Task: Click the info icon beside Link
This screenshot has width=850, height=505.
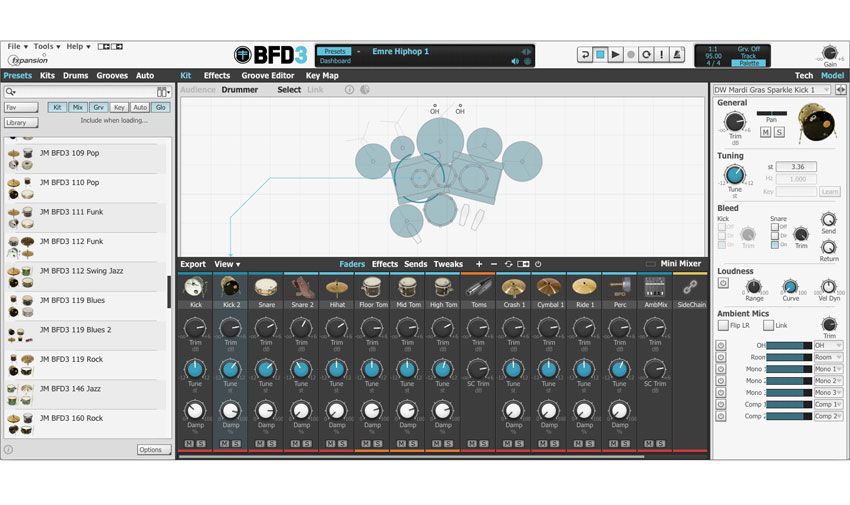Action: [x=350, y=90]
